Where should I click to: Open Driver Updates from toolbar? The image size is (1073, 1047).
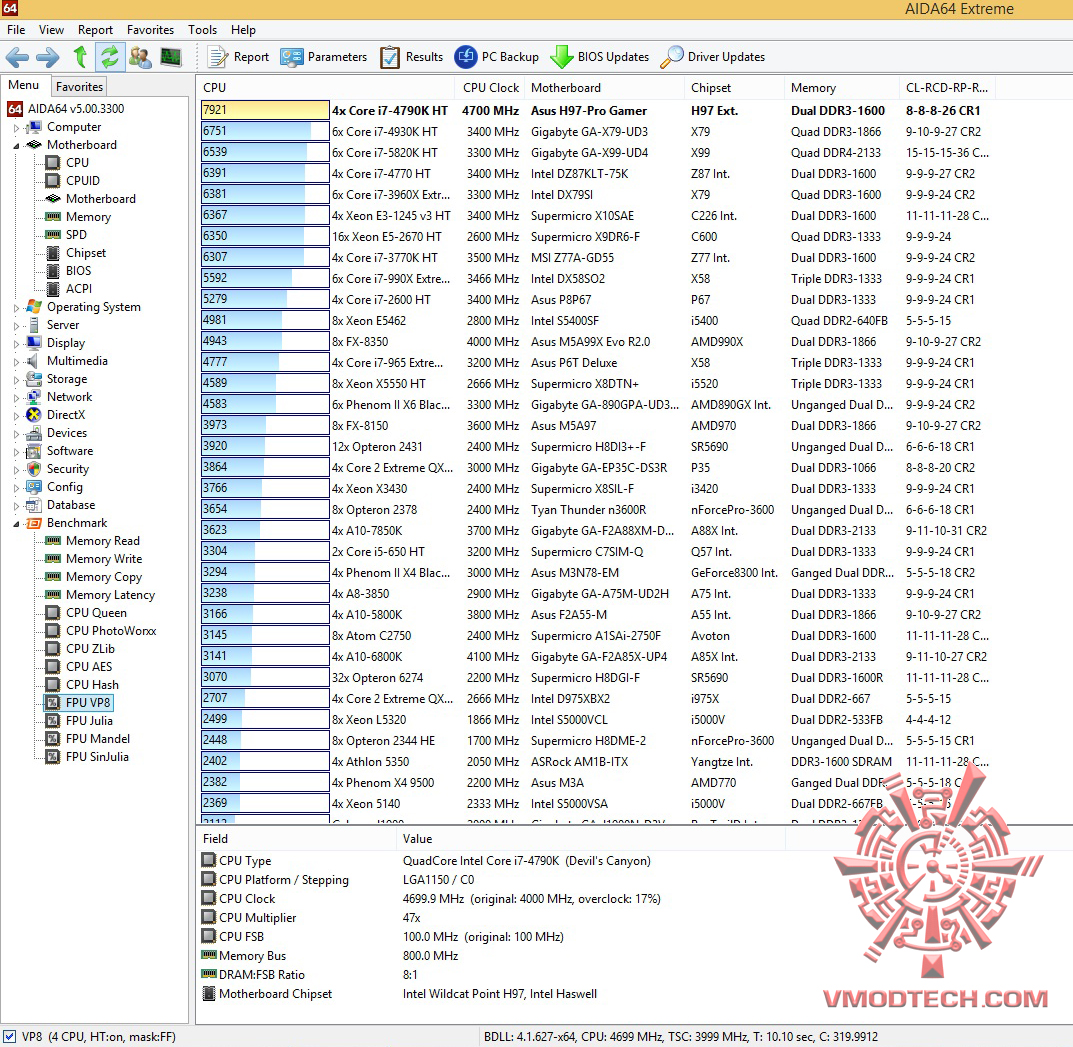713,57
